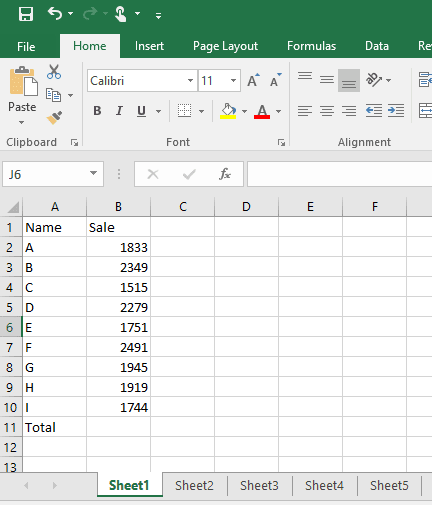Toggle Align Left

(305, 111)
